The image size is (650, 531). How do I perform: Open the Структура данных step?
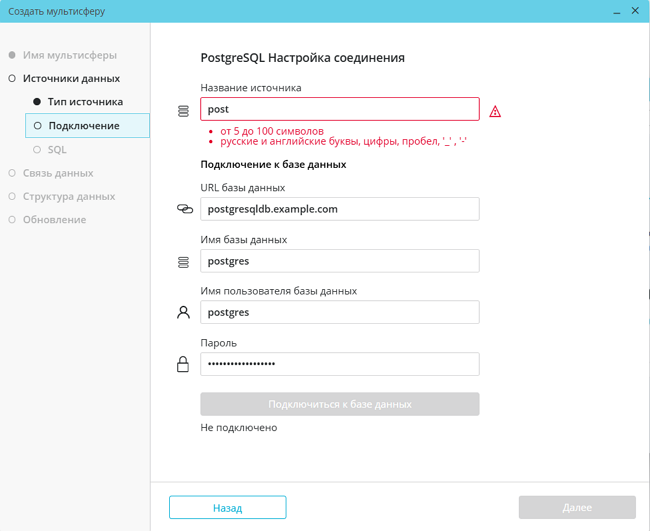click(69, 196)
